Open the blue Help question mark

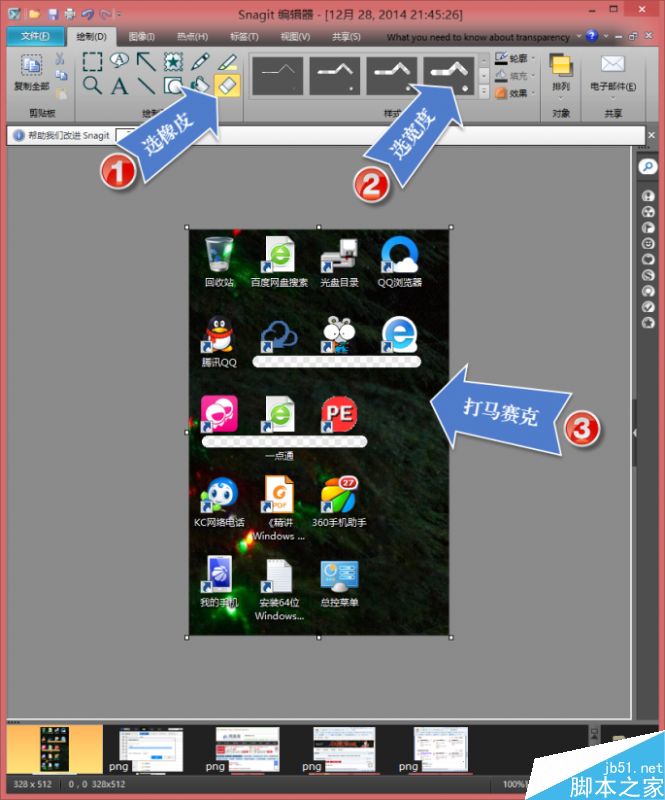coord(592,35)
